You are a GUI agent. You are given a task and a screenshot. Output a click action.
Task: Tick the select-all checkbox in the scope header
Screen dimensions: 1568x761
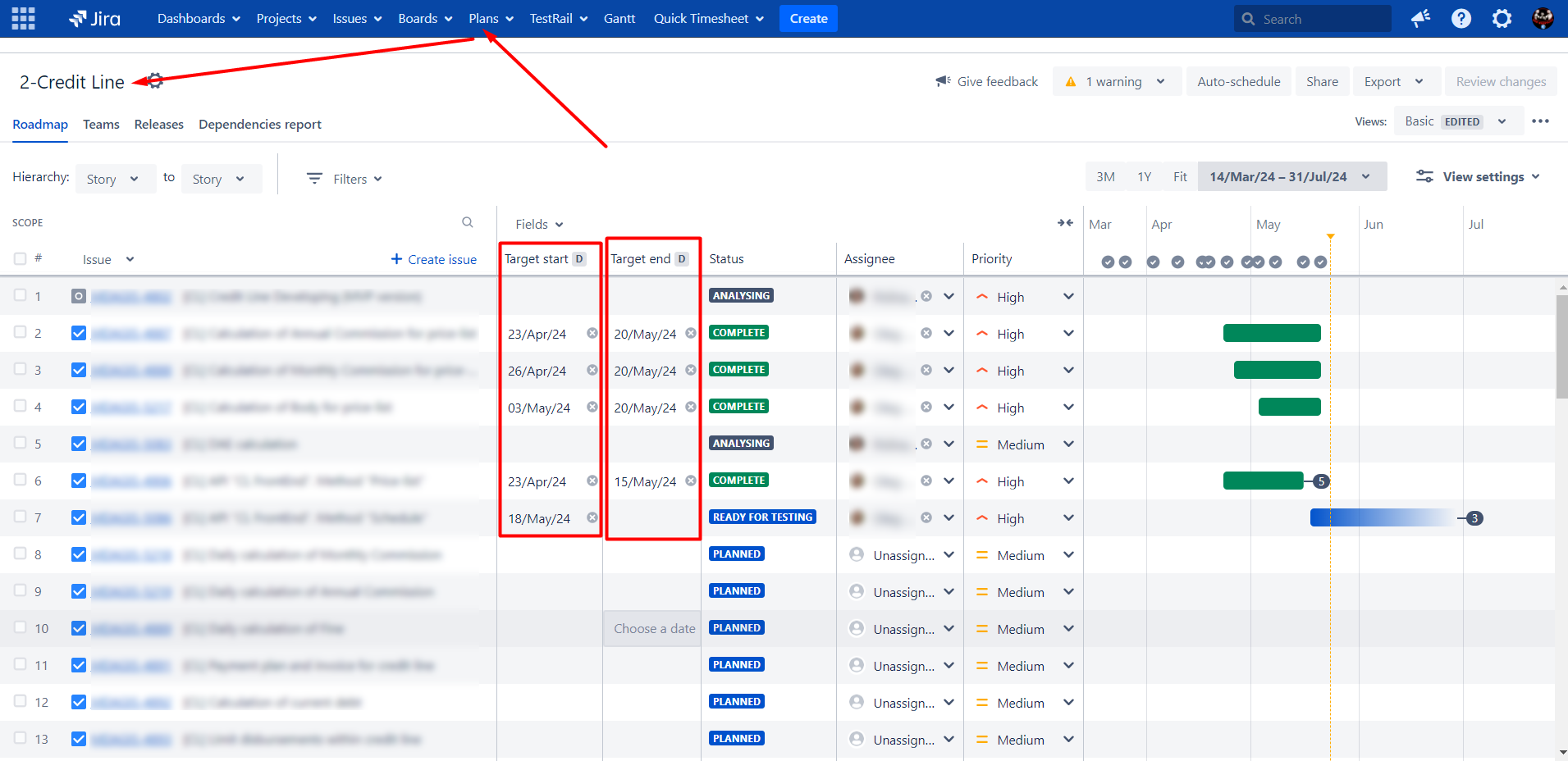[x=19, y=257]
